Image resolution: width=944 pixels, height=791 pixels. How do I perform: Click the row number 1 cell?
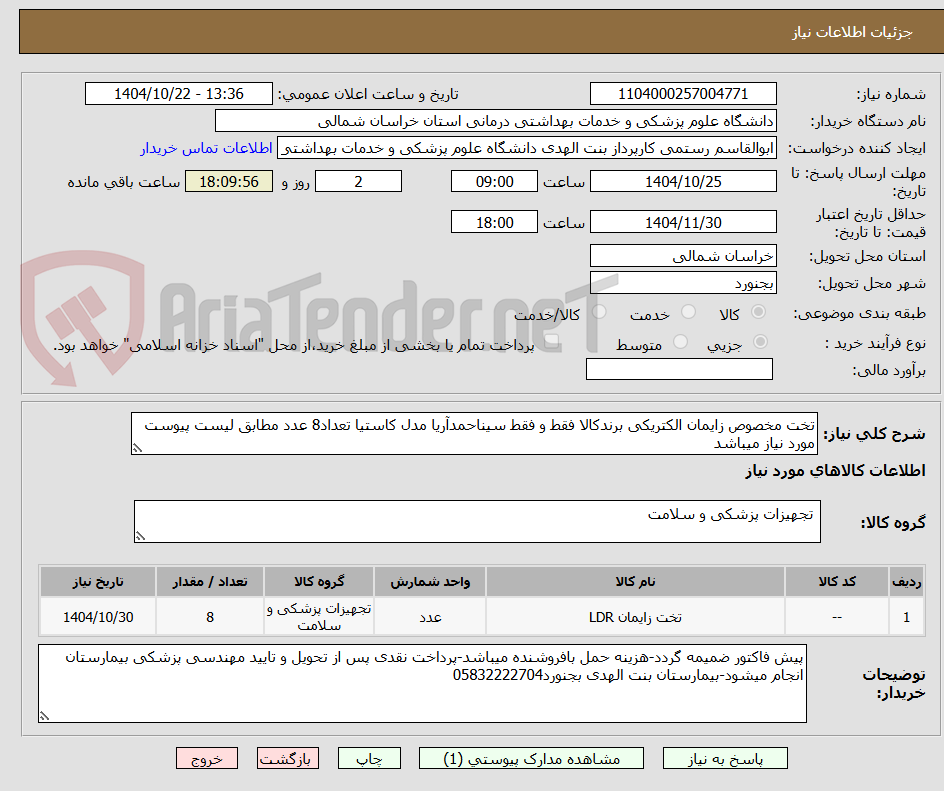(907, 617)
